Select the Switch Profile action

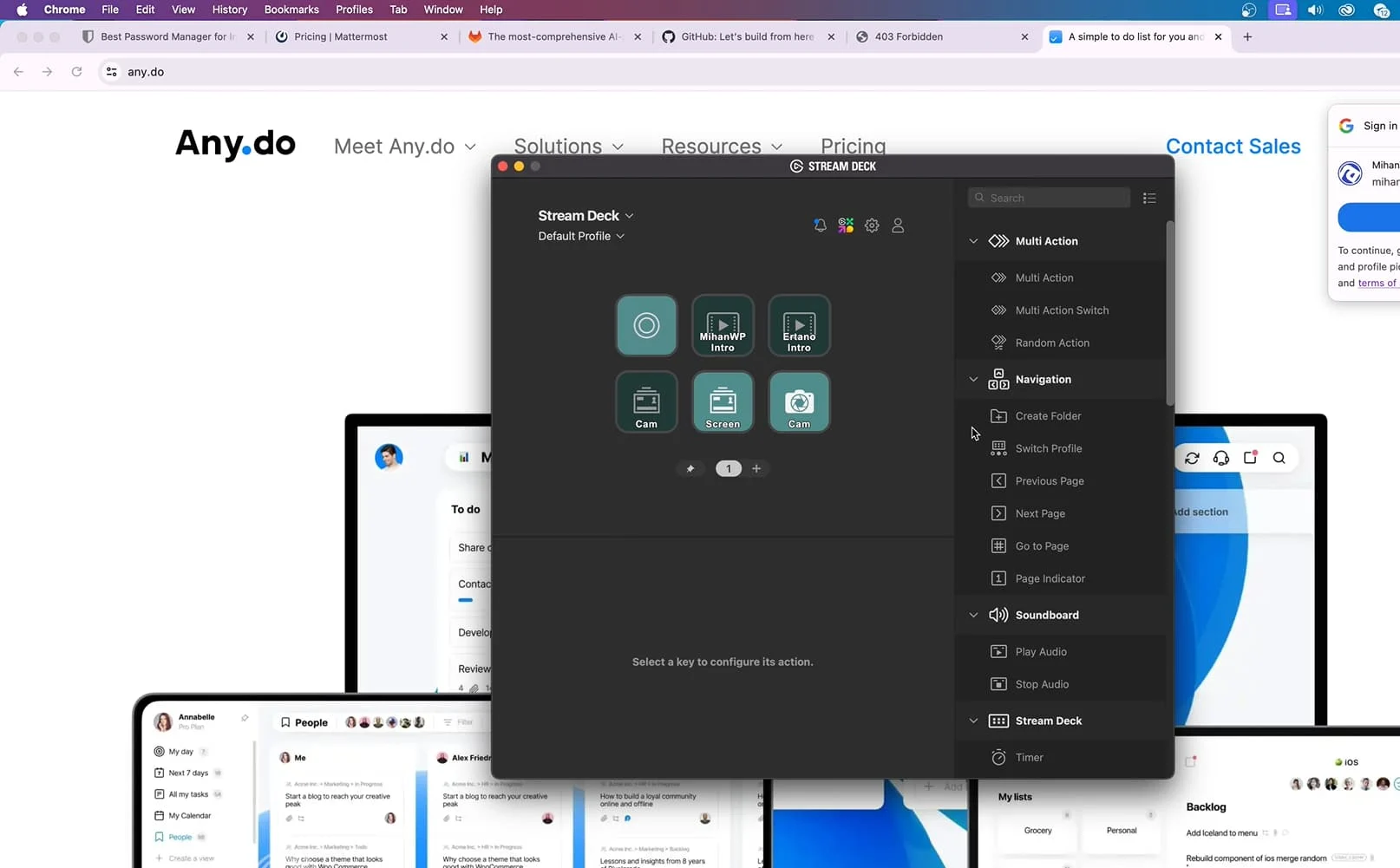(x=1048, y=447)
